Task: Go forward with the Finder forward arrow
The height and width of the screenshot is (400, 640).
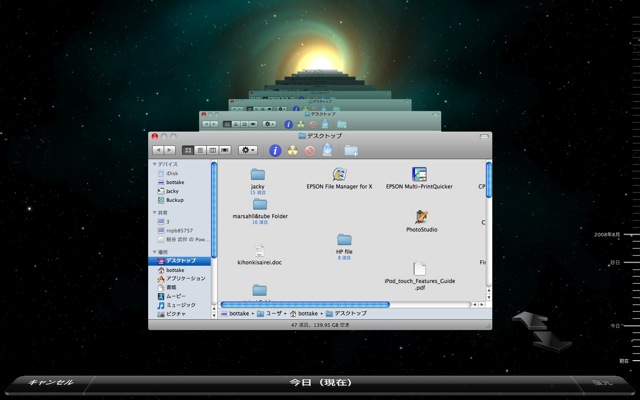Action: click(x=169, y=150)
